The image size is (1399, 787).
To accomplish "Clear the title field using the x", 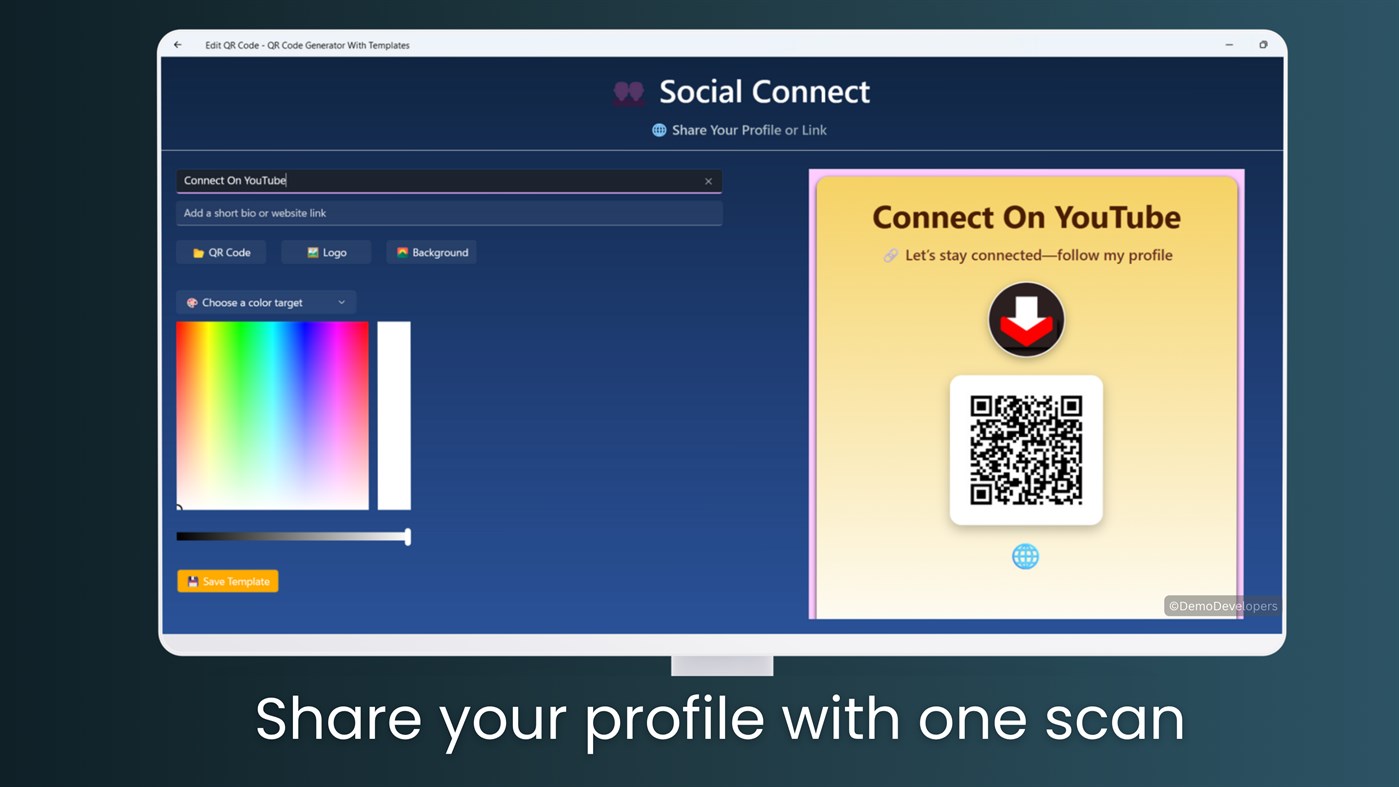I will tap(708, 181).
